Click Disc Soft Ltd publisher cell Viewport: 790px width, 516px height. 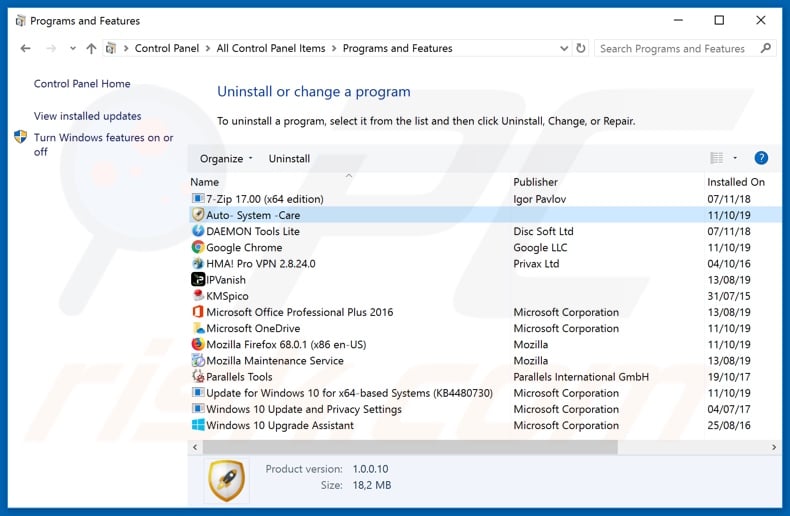tap(543, 231)
